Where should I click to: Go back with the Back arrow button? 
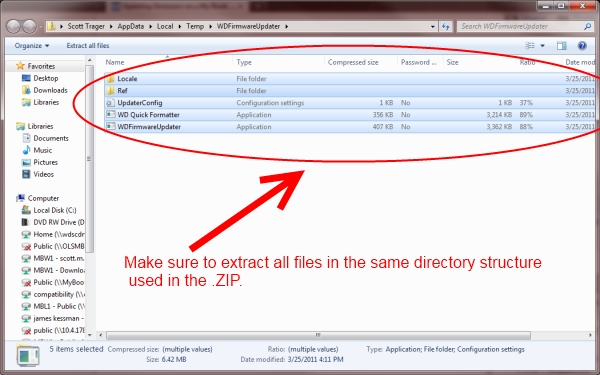(x=13, y=26)
